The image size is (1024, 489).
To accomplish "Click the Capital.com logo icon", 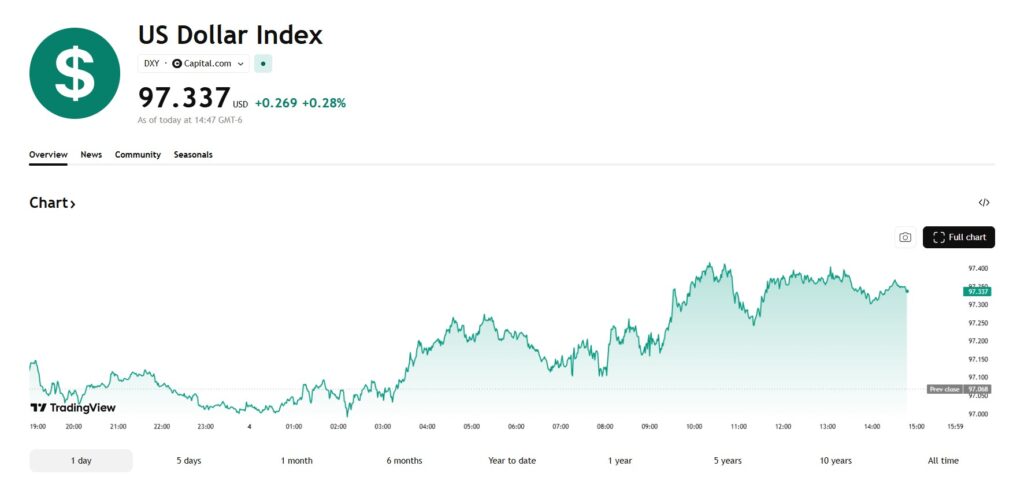I will [177, 63].
